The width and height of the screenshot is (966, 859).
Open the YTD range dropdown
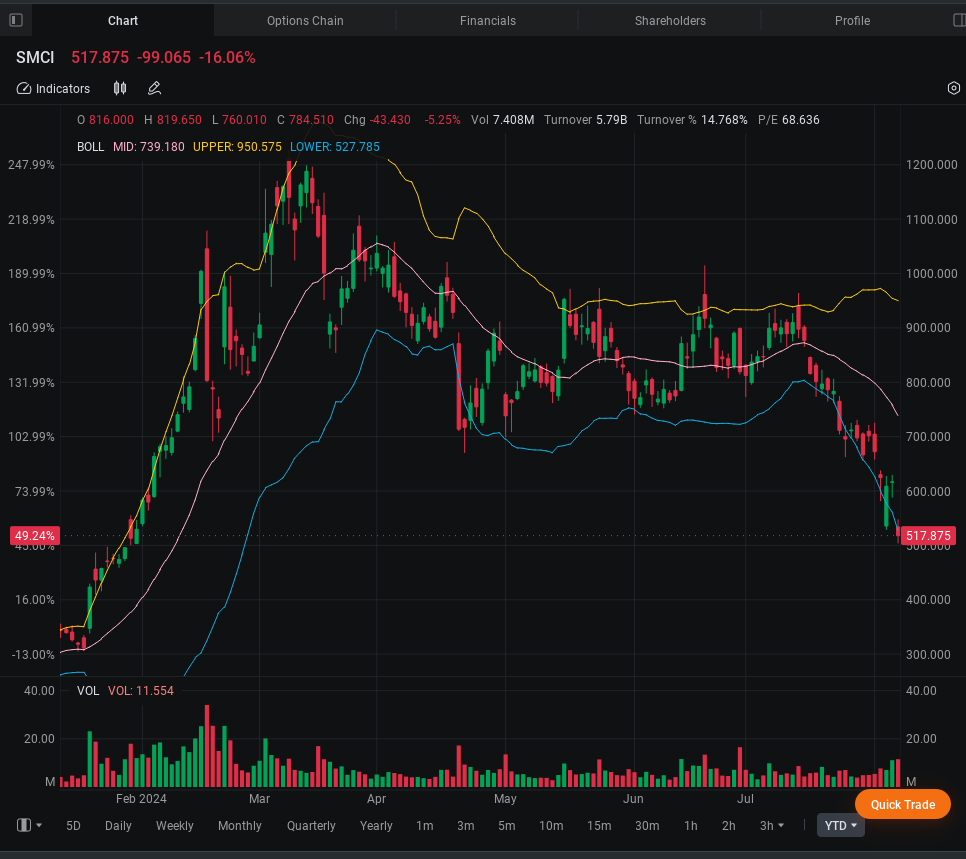pyautogui.click(x=840, y=826)
